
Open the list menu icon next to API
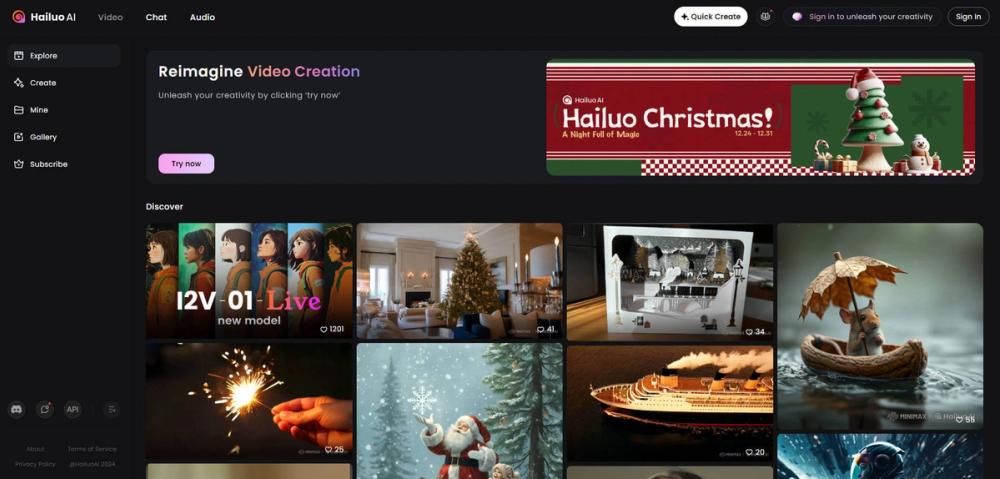tap(111, 409)
